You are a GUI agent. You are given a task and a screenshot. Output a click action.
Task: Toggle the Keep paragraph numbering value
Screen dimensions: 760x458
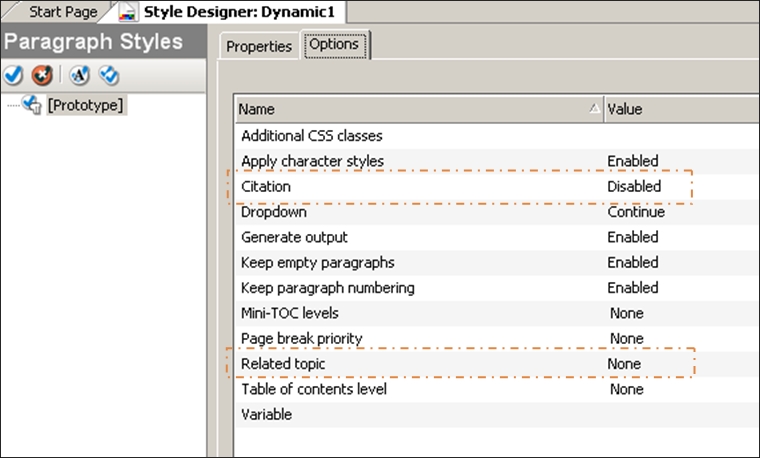click(x=632, y=288)
